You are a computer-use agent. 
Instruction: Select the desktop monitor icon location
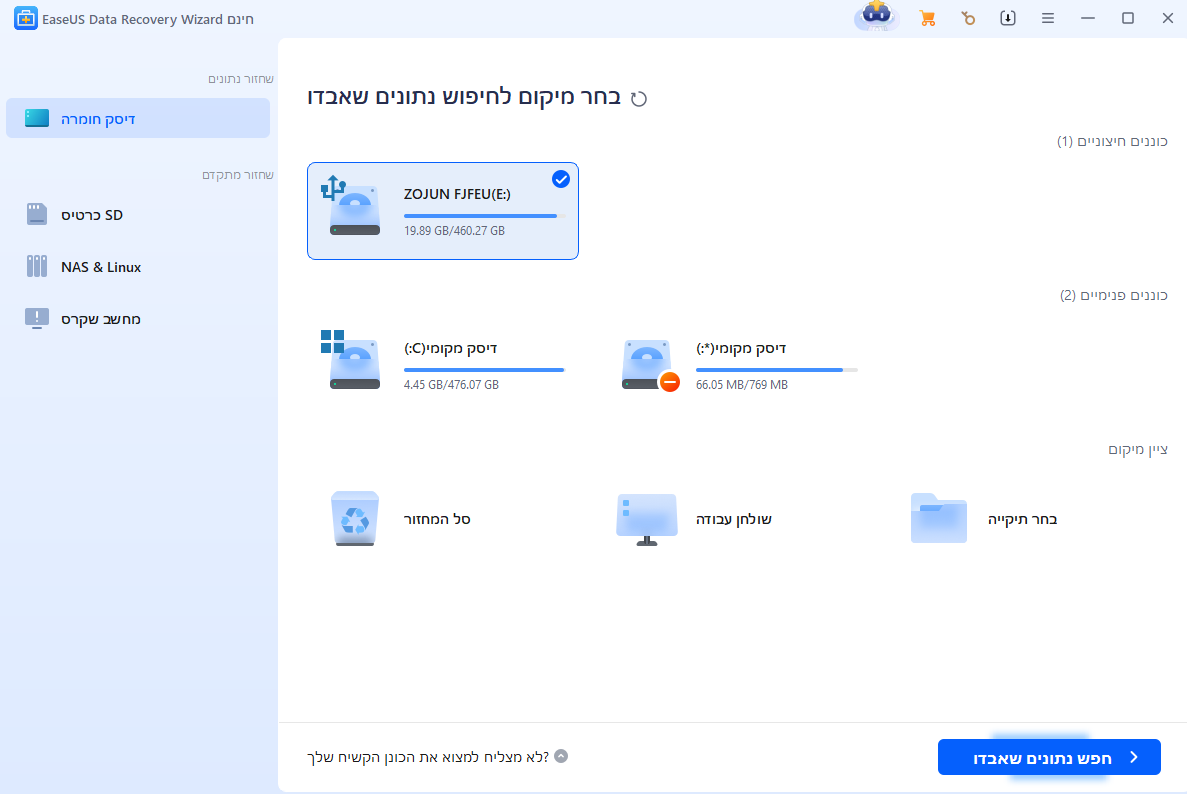(646, 519)
